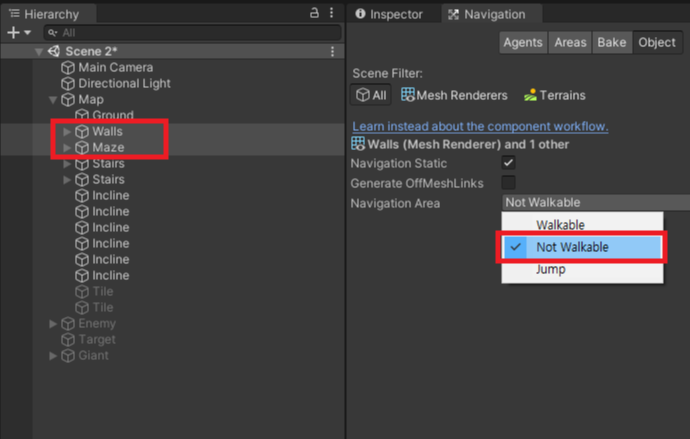
Task: Click the Enemy cube icon
Action: coord(68,324)
